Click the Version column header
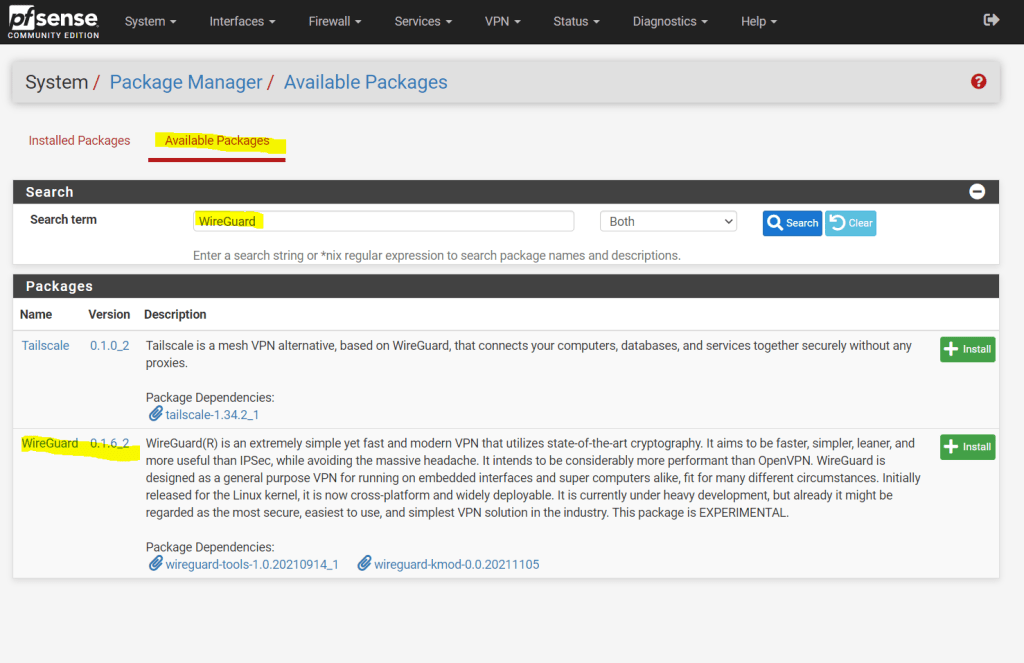Image resolution: width=1024 pixels, height=663 pixels. click(x=109, y=314)
